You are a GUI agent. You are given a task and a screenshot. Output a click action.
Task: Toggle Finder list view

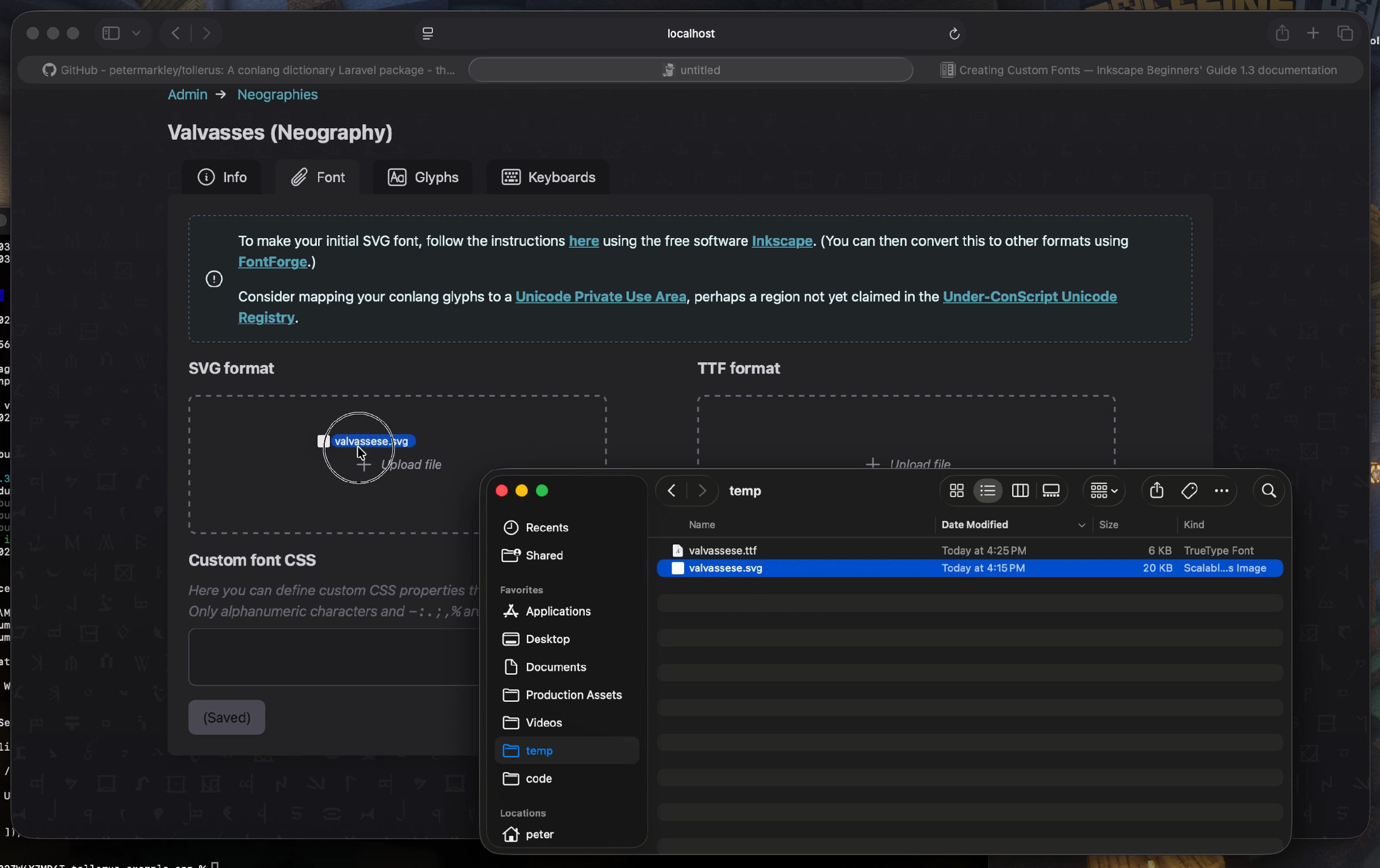[x=988, y=490]
